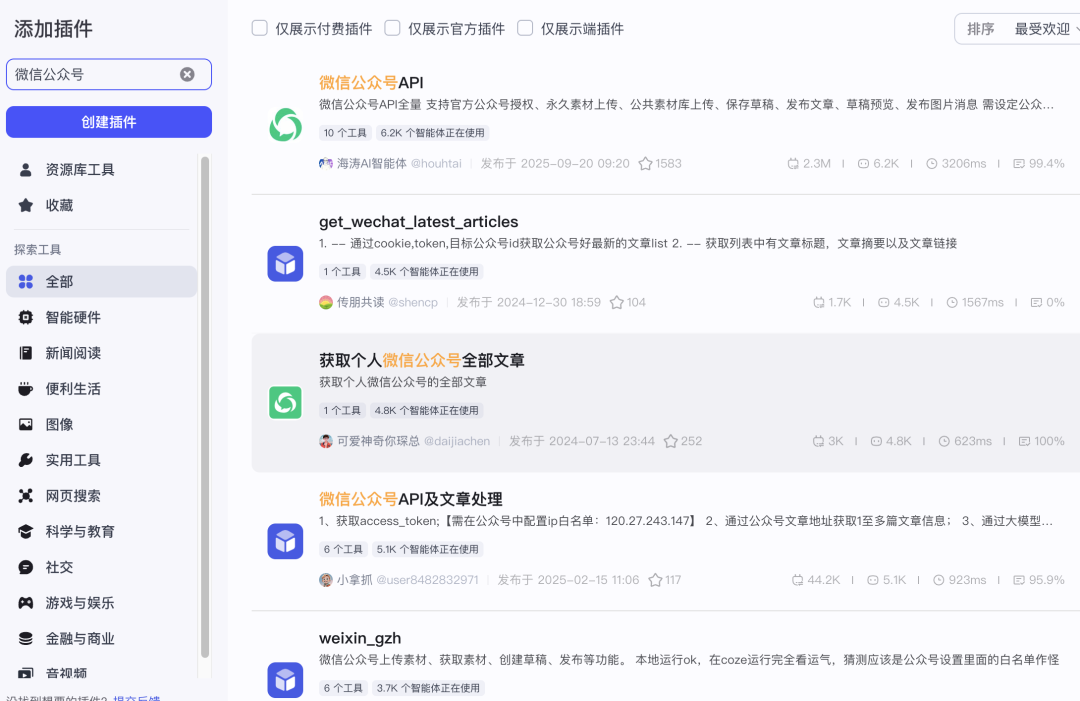The height and width of the screenshot is (701, 1080).
Task: Open author 传朋共读 @shencp
Action: pyautogui.click(x=379, y=302)
